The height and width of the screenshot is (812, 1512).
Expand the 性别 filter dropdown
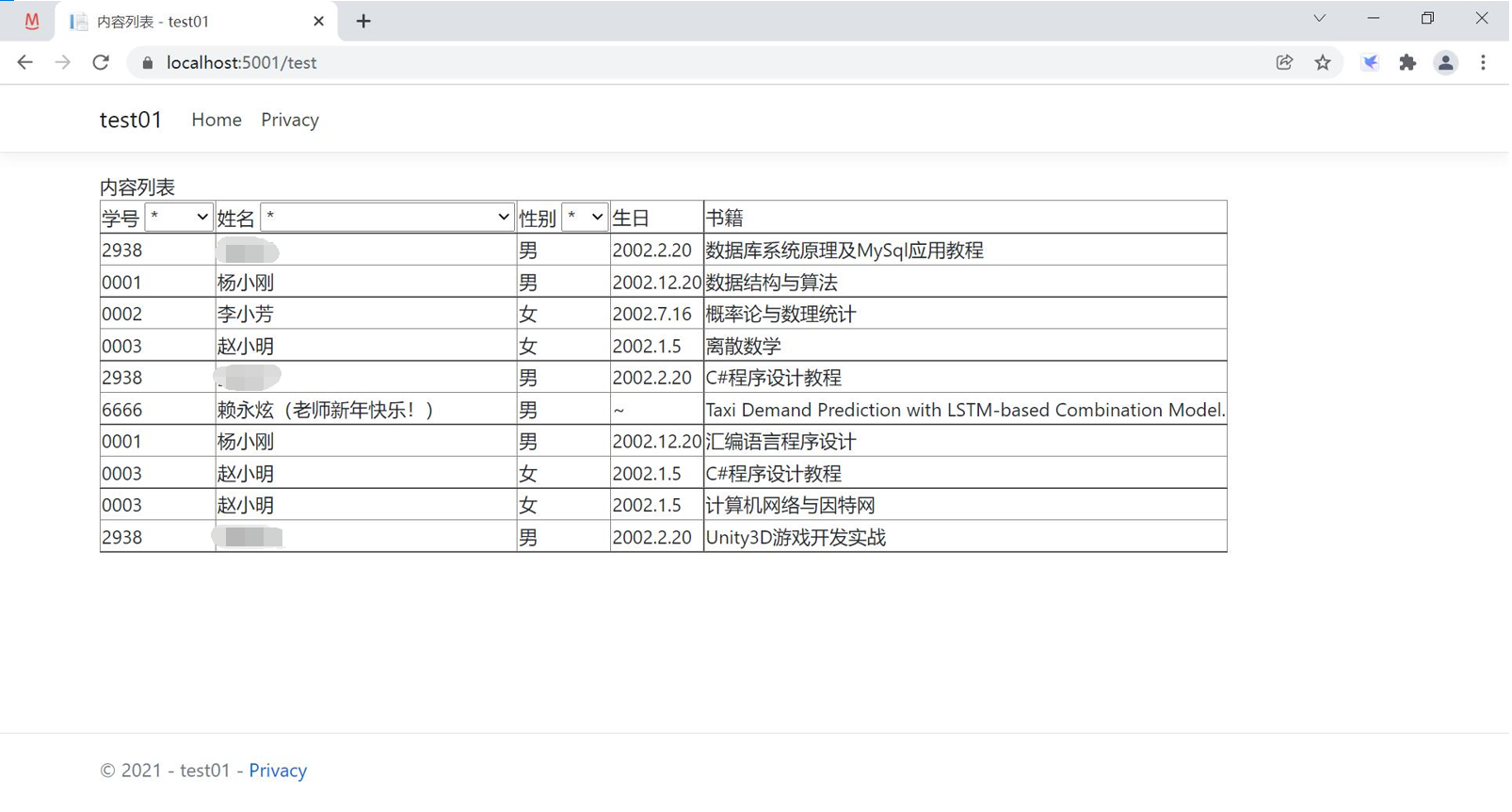click(585, 218)
